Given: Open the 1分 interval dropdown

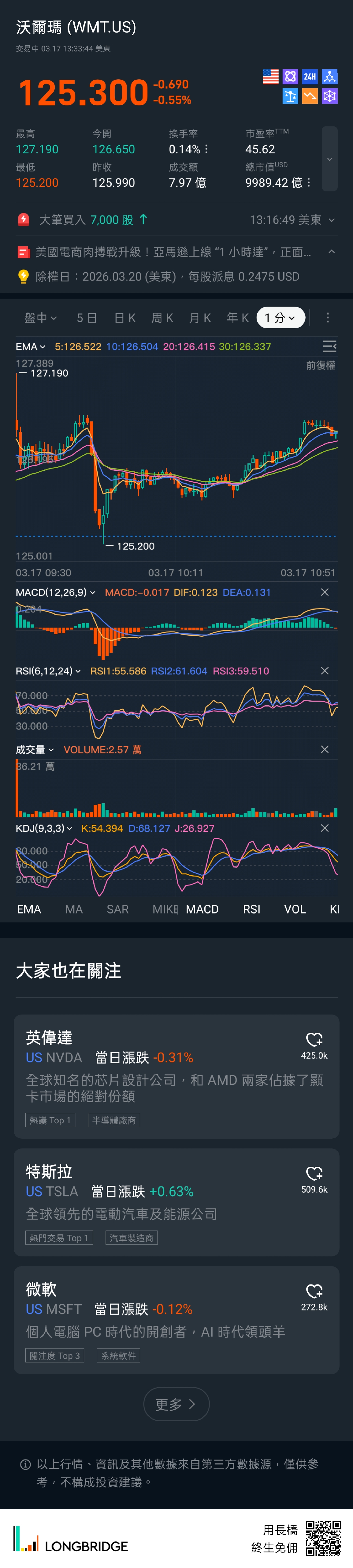Looking at the screenshot, I should click(280, 318).
